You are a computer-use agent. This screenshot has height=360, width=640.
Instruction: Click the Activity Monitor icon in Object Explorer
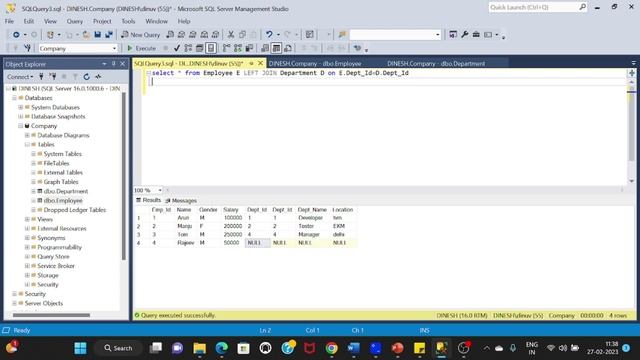coord(98,77)
